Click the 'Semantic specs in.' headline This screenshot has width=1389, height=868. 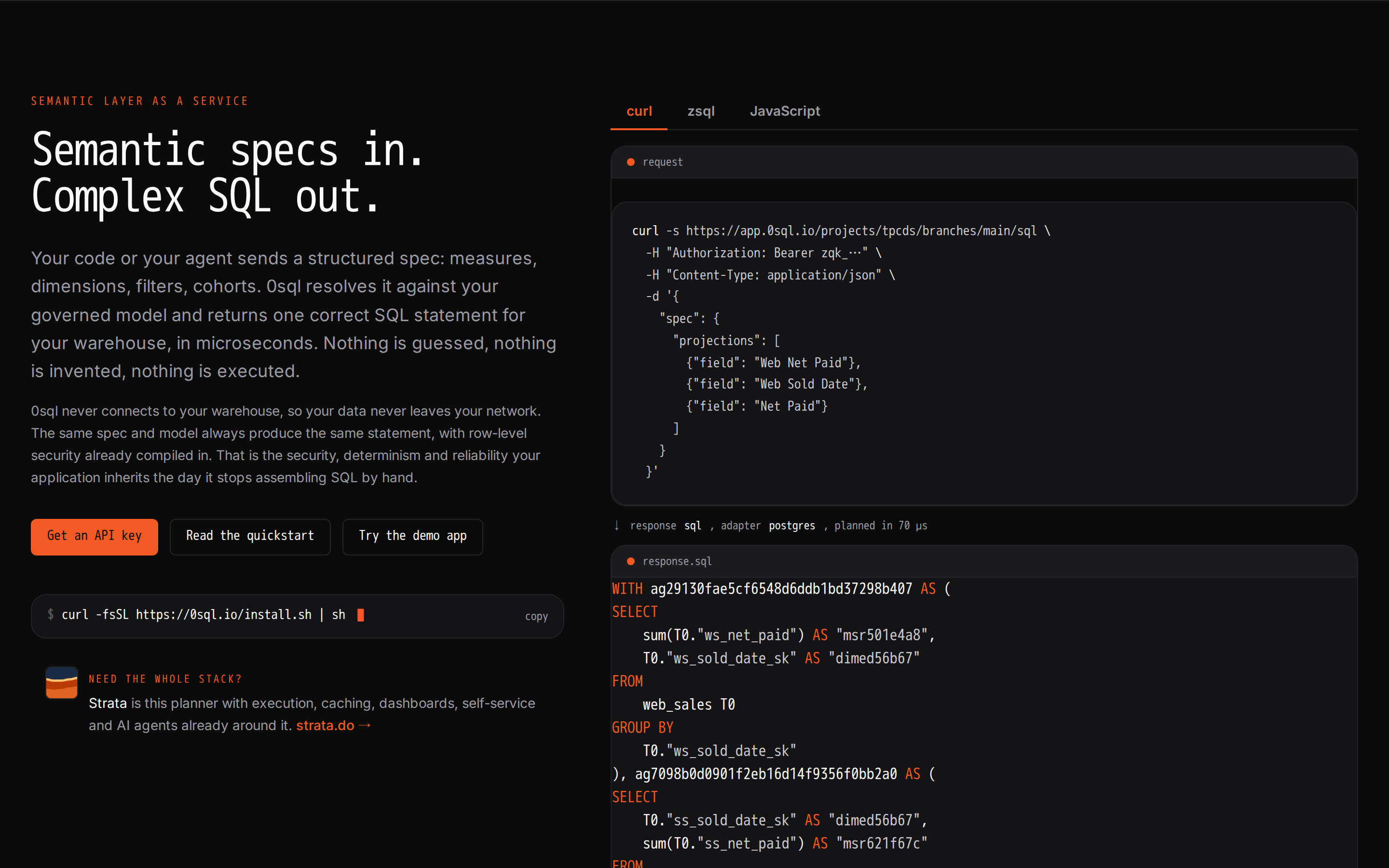pyautogui.click(x=228, y=150)
